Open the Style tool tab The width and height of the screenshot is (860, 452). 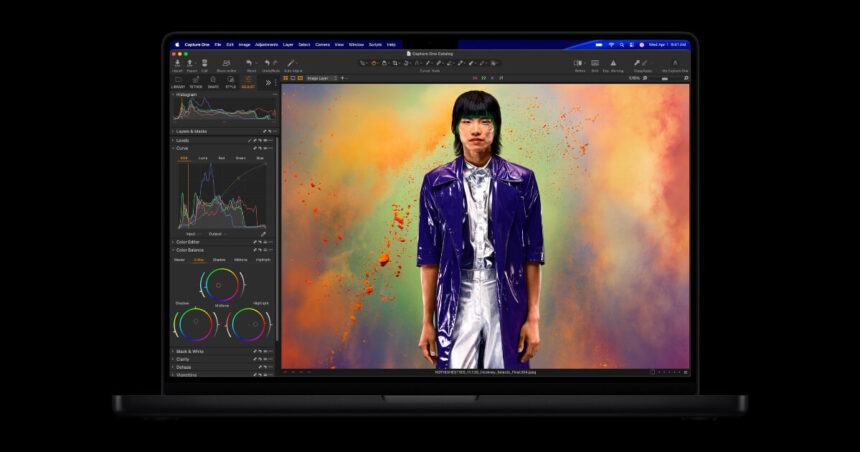tap(230, 82)
